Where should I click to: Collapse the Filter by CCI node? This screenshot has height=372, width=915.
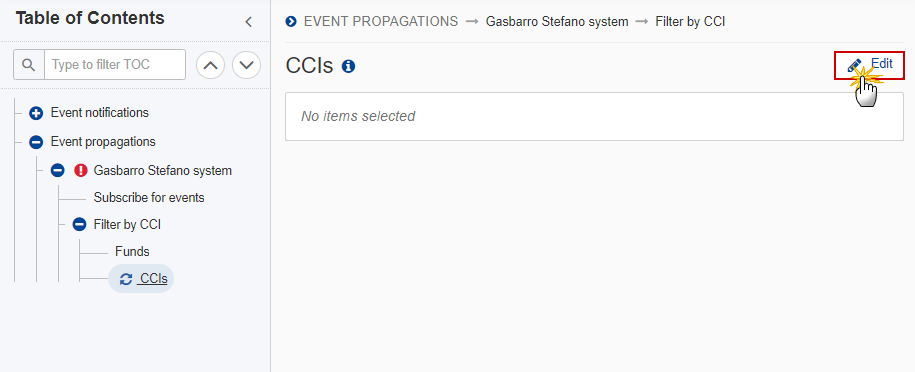point(79,224)
